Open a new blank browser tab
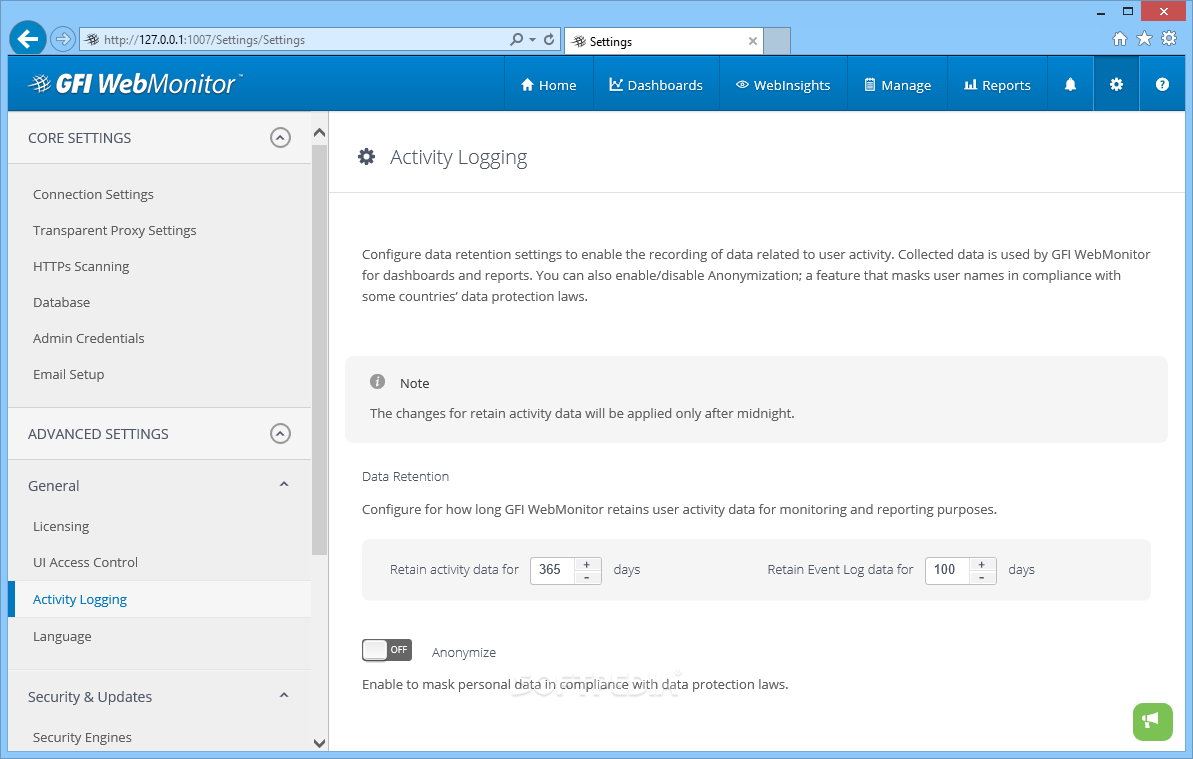1193x759 pixels. (x=777, y=41)
